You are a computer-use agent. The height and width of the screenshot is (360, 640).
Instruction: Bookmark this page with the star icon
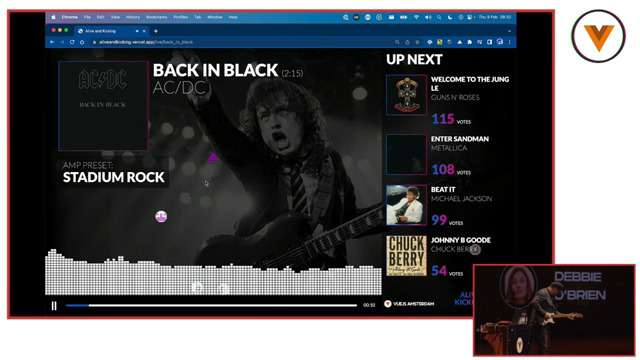417,42
